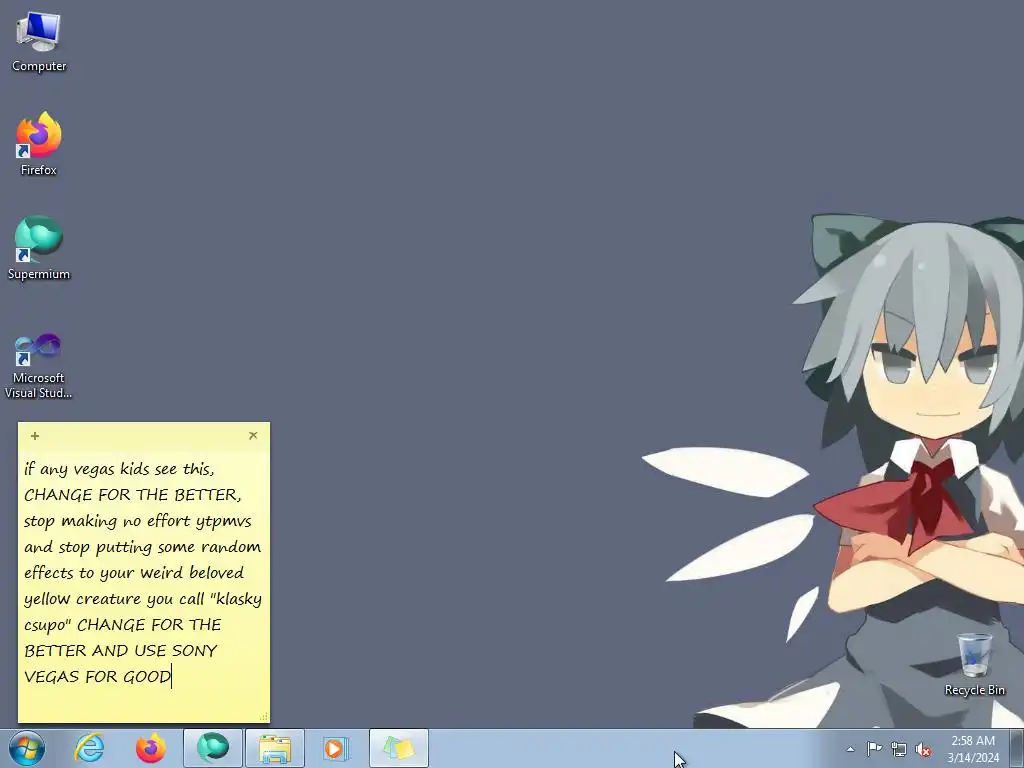Image resolution: width=1024 pixels, height=768 pixels.
Task: Click the line "if any vegas kids see this,"
Action: coord(119,469)
